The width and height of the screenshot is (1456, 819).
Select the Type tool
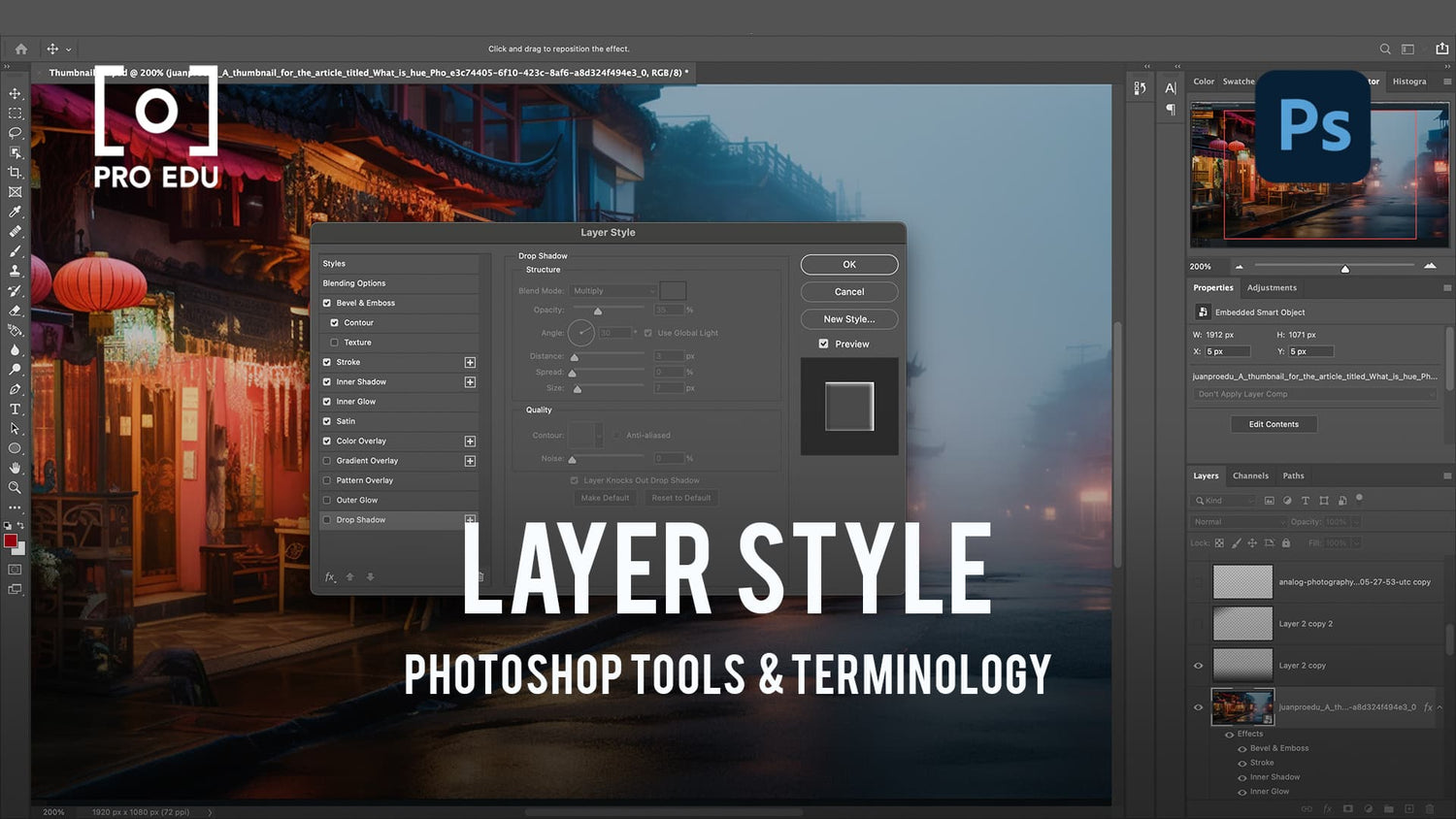15,409
